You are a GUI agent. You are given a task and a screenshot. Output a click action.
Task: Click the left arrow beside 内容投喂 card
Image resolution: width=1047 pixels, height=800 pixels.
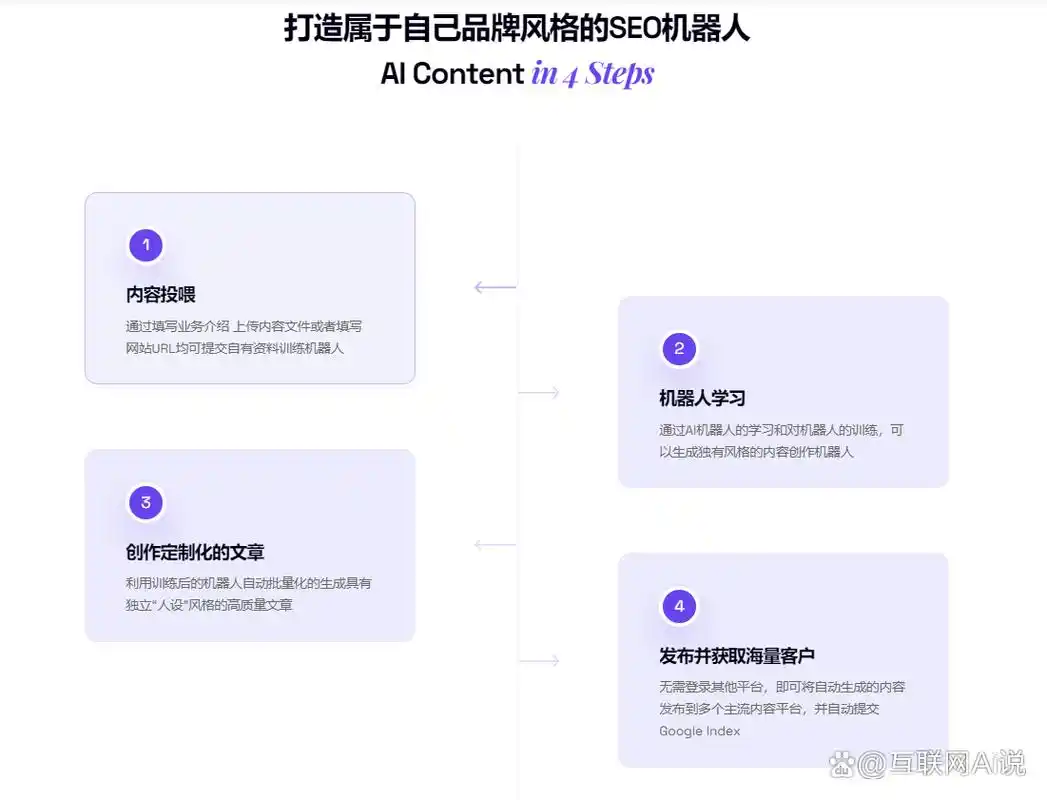pyautogui.click(x=493, y=287)
